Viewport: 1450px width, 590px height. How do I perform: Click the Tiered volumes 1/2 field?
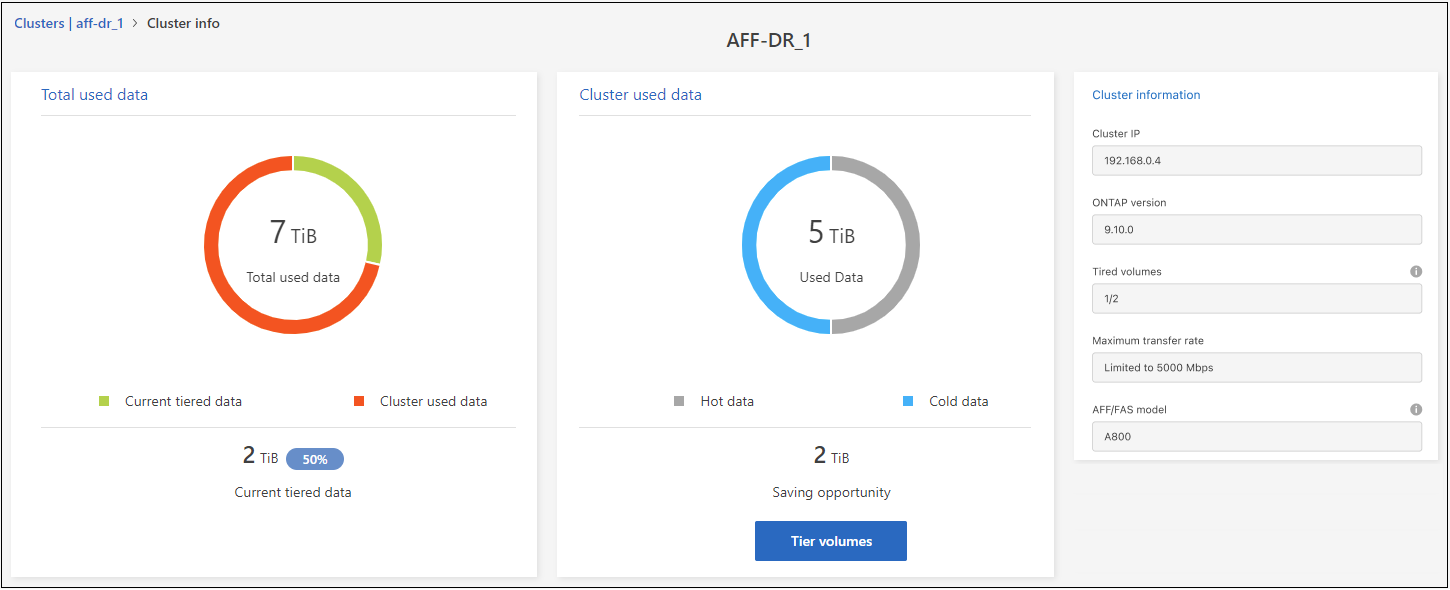(x=1256, y=298)
